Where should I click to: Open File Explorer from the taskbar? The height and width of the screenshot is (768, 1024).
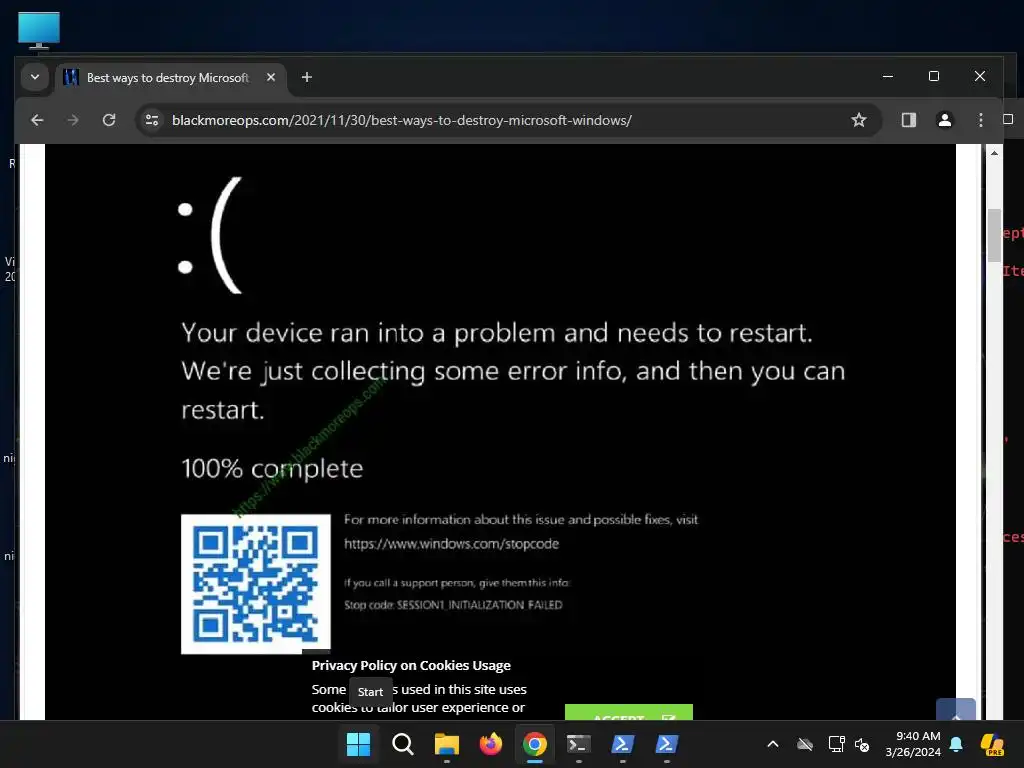tap(447, 744)
